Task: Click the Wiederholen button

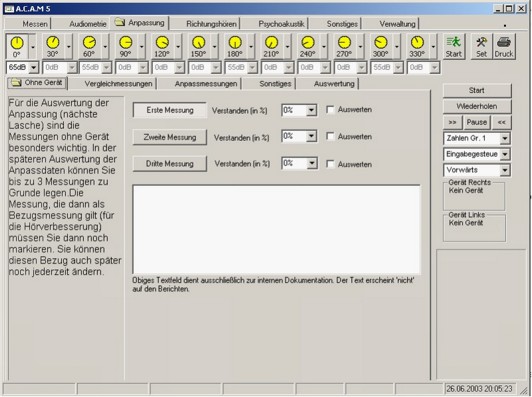Action: tap(477, 107)
